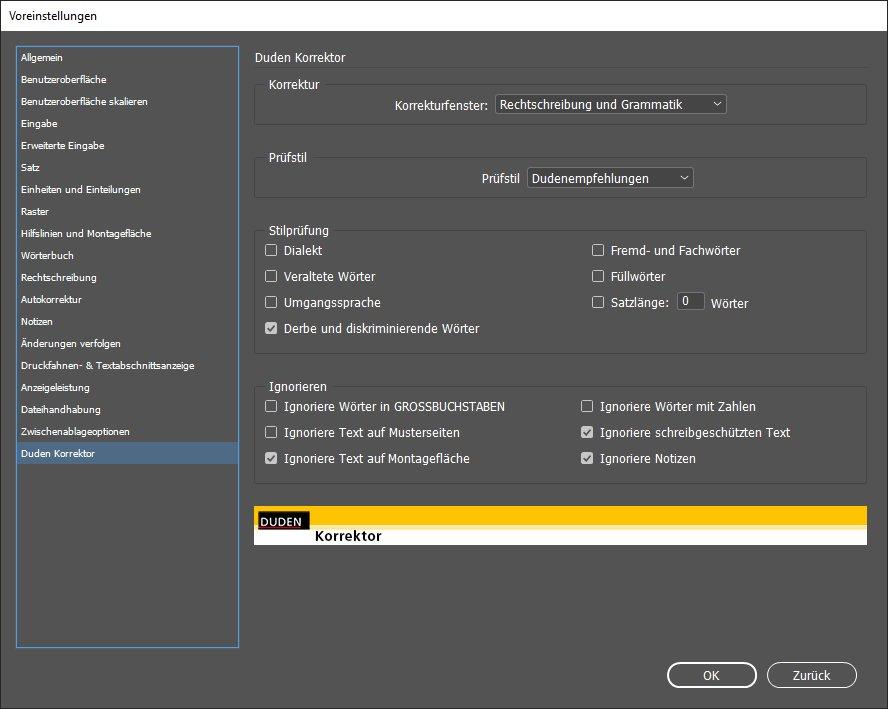Uncheck Ignoriere Text auf Montagefläche
Viewport: 888px width, 709px height.
pos(271,459)
